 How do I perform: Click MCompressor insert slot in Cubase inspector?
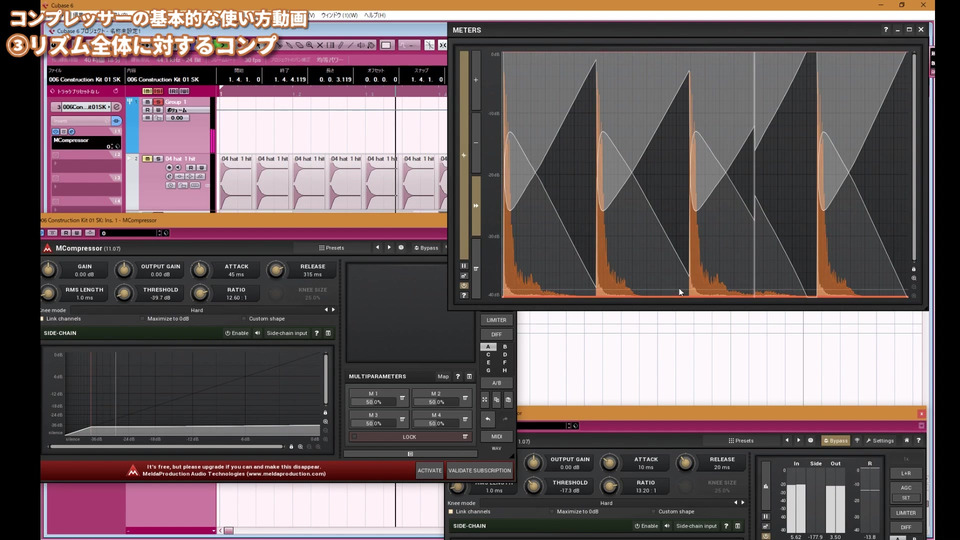[86, 143]
